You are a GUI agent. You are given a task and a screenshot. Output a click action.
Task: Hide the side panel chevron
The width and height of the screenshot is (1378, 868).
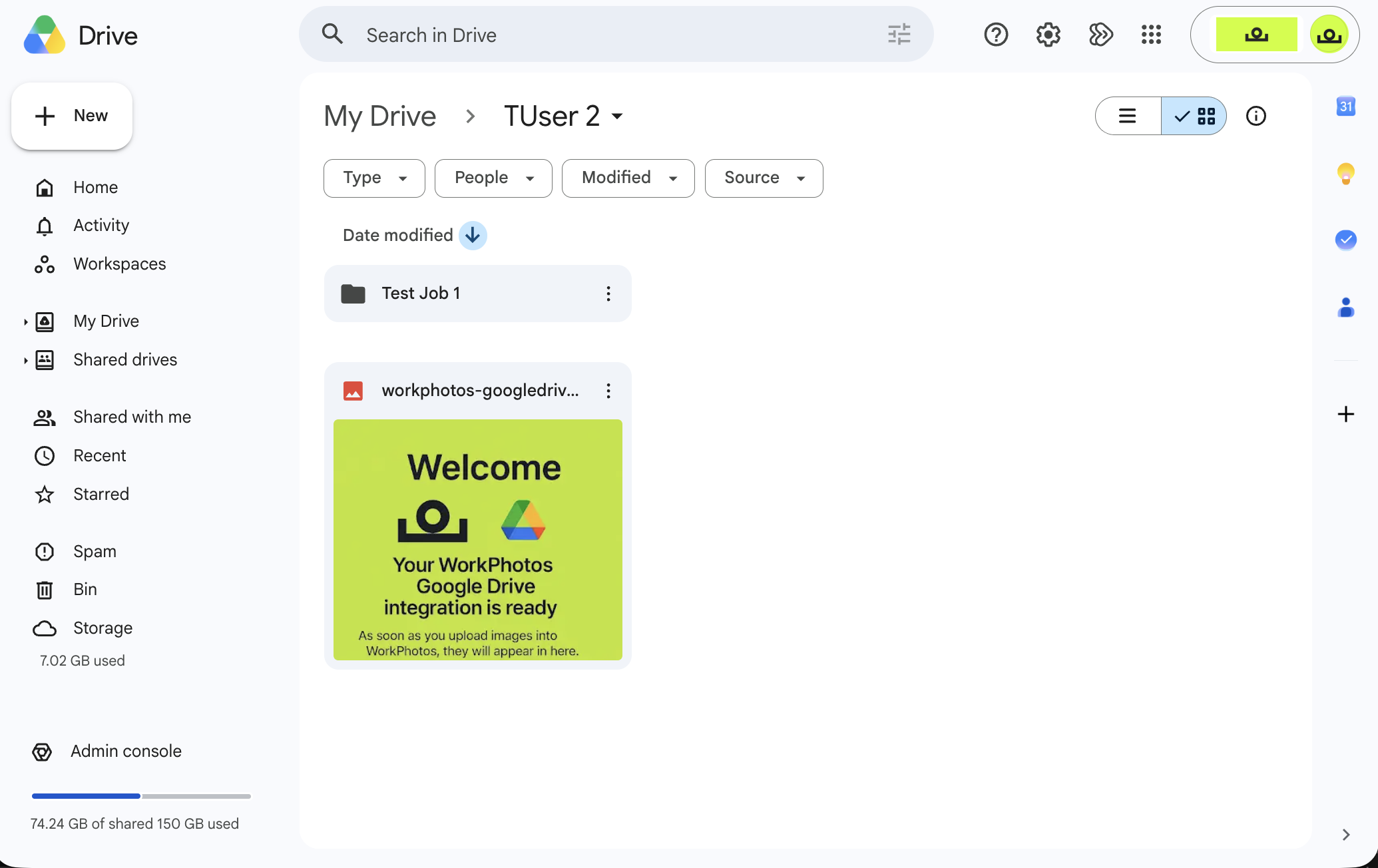[x=1345, y=834]
